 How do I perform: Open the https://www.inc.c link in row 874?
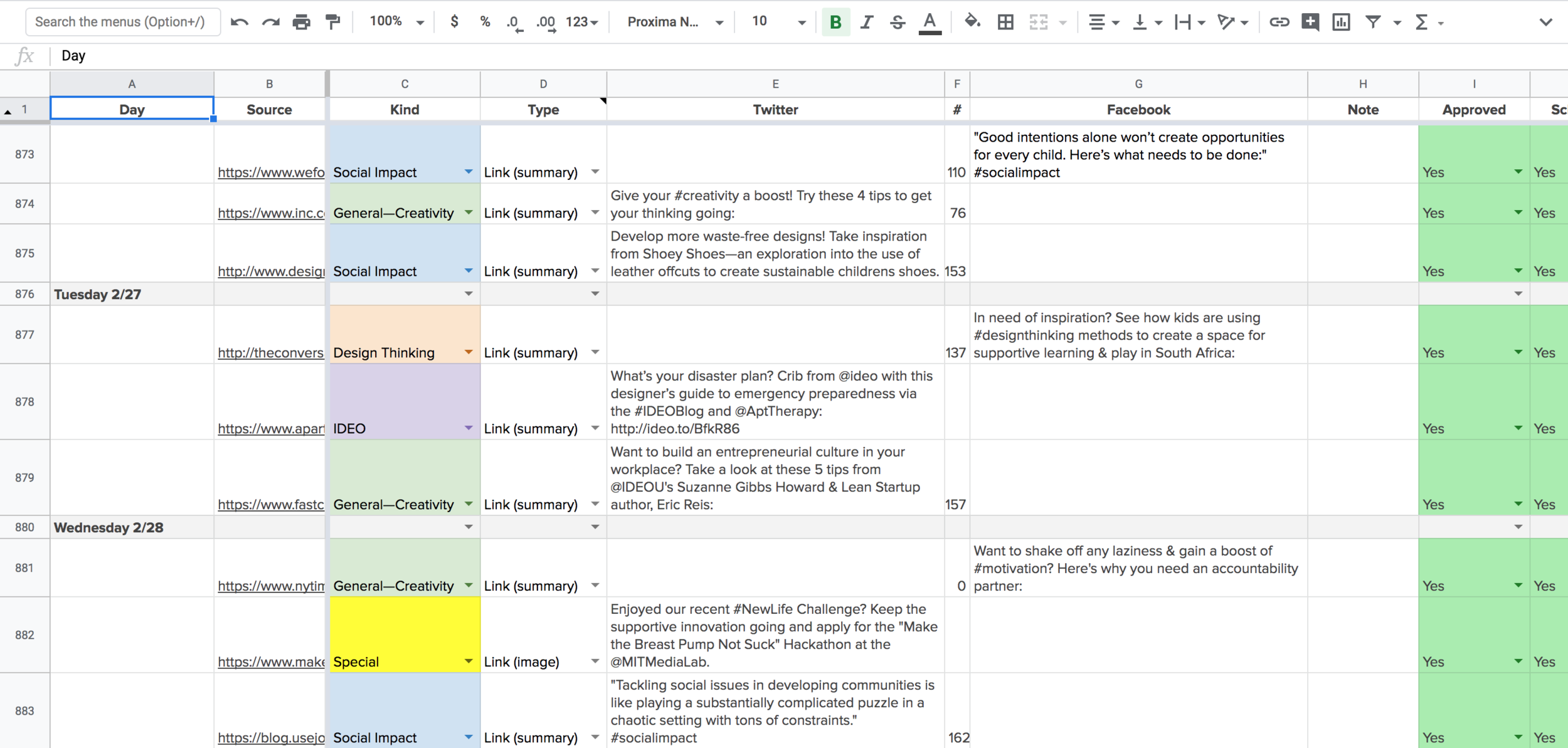(270, 213)
